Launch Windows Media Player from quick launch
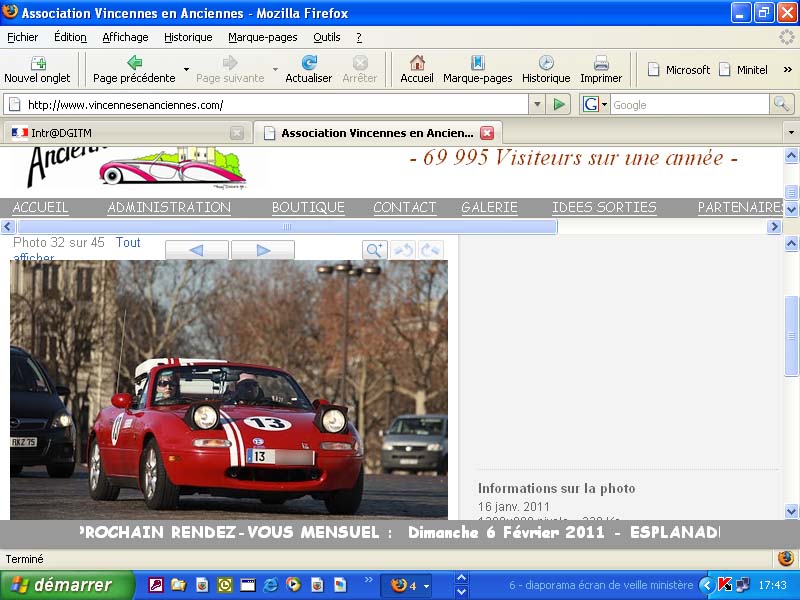Image resolution: width=800 pixels, height=600 pixels. 293,585
